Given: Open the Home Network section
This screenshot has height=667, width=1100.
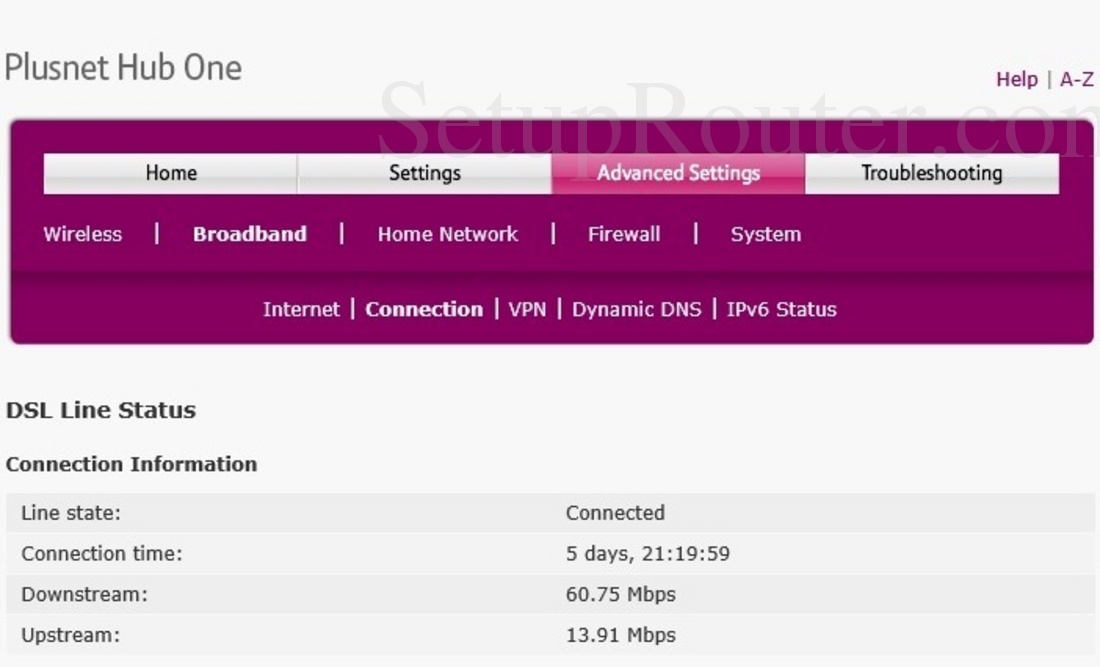Looking at the screenshot, I should coord(447,234).
